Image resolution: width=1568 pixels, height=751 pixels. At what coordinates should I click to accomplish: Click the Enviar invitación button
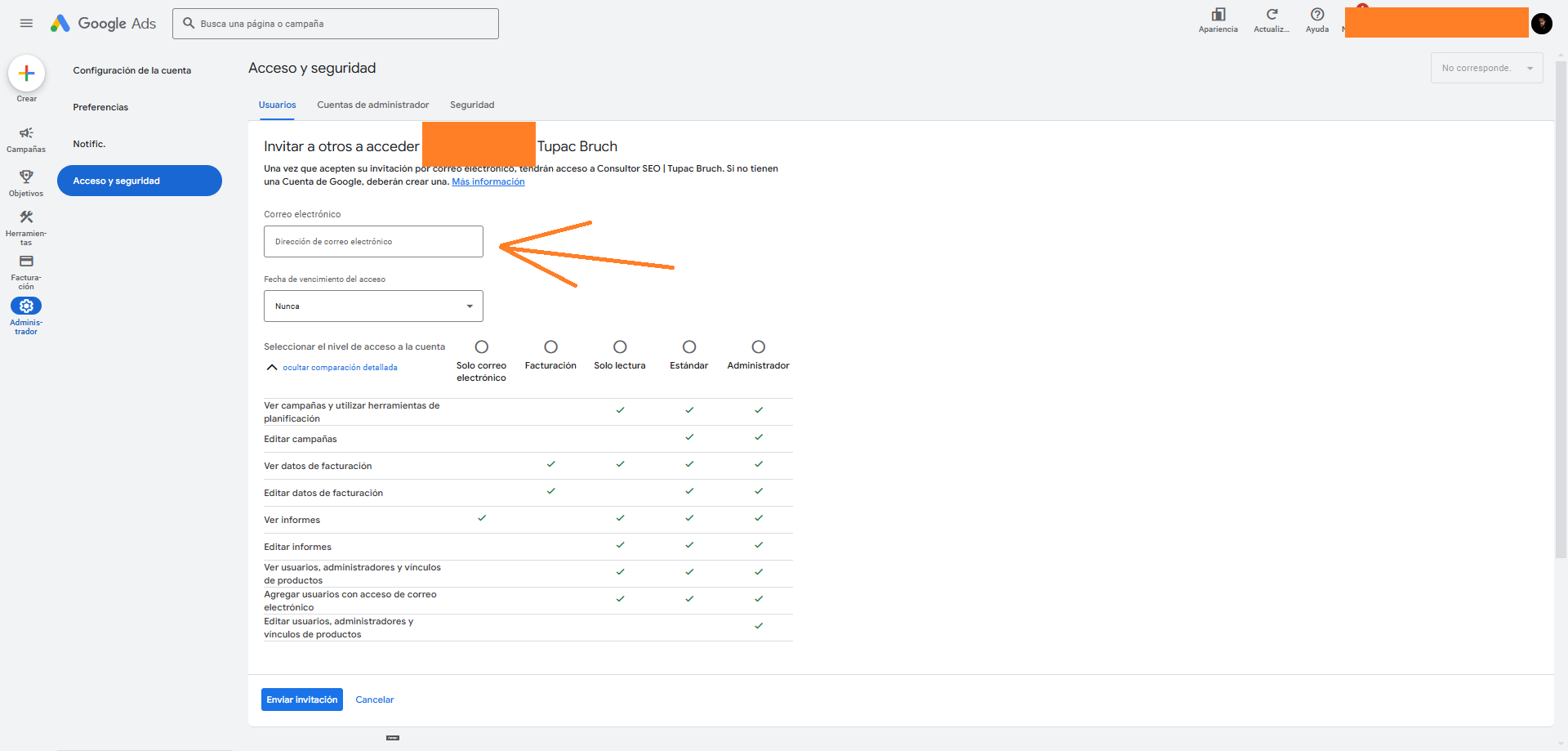[x=301, y=700]
